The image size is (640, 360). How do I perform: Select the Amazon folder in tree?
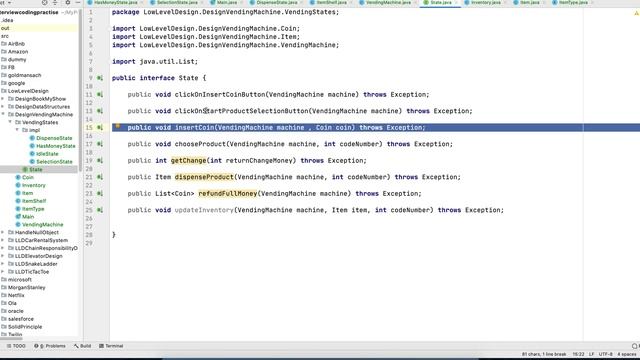[15, 51]
